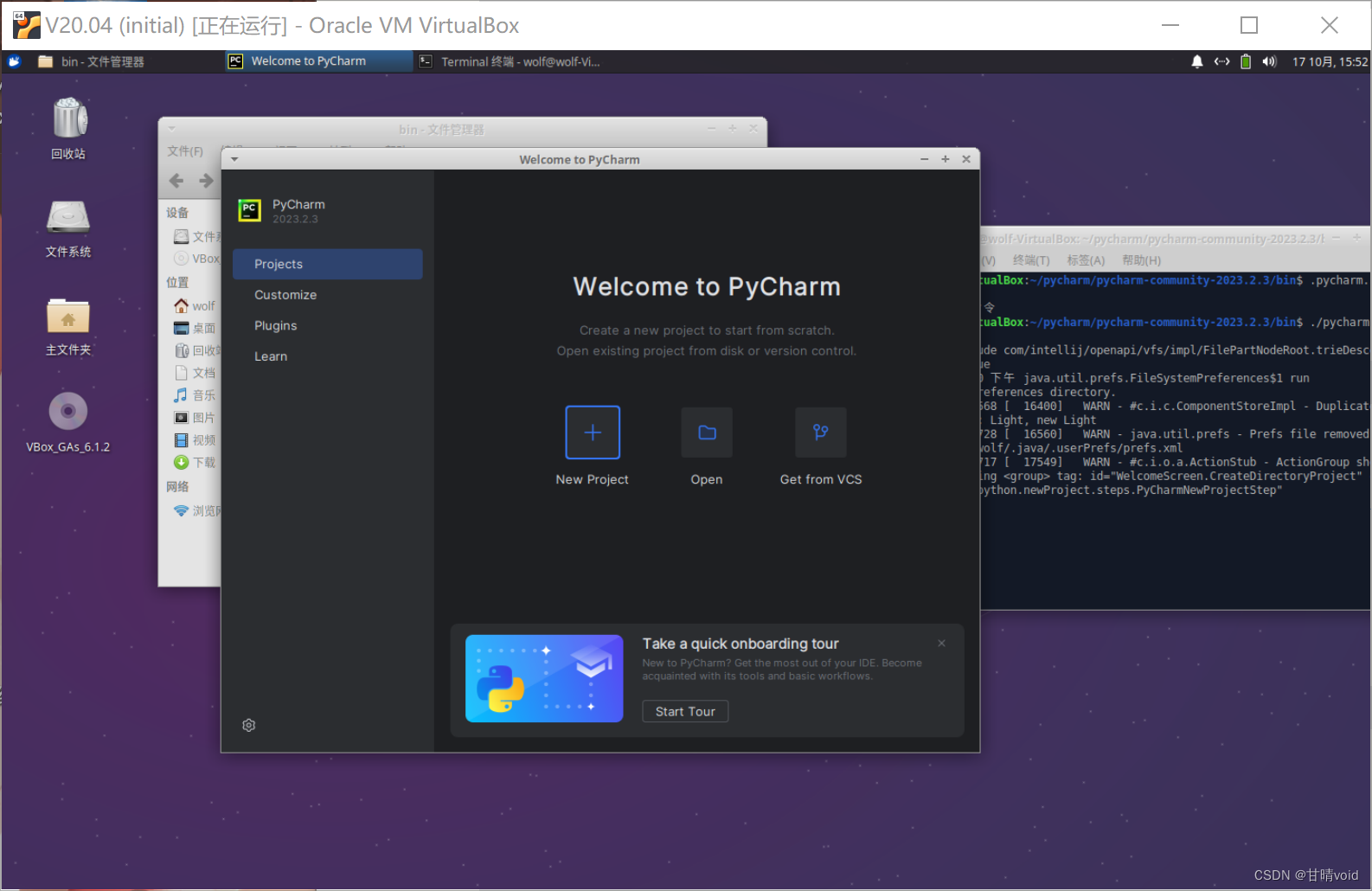Click the Start Tour button
This screenshot has width=1372, height=891.
pos(685,711)
